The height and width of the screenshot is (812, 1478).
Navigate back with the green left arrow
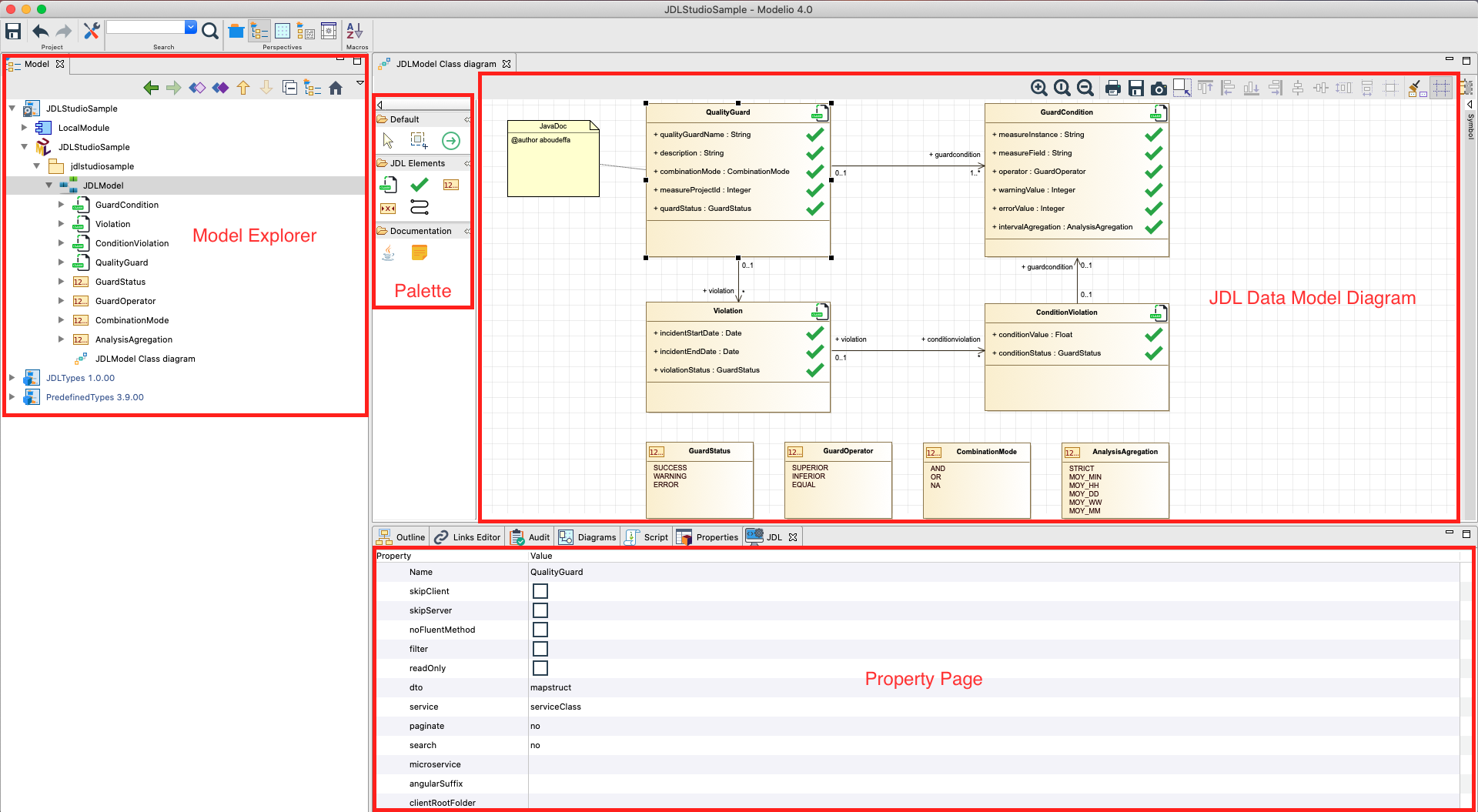point(151,88)
